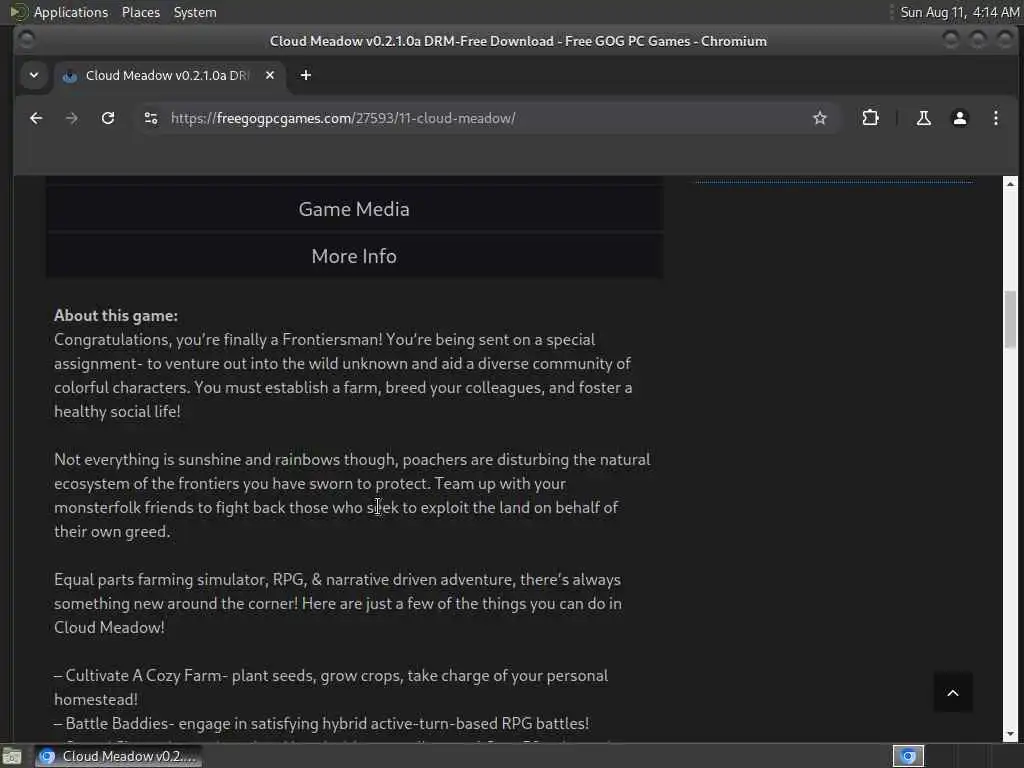Open the profile account icon
The image size is (1024, 768).
[x=959, y=118]
